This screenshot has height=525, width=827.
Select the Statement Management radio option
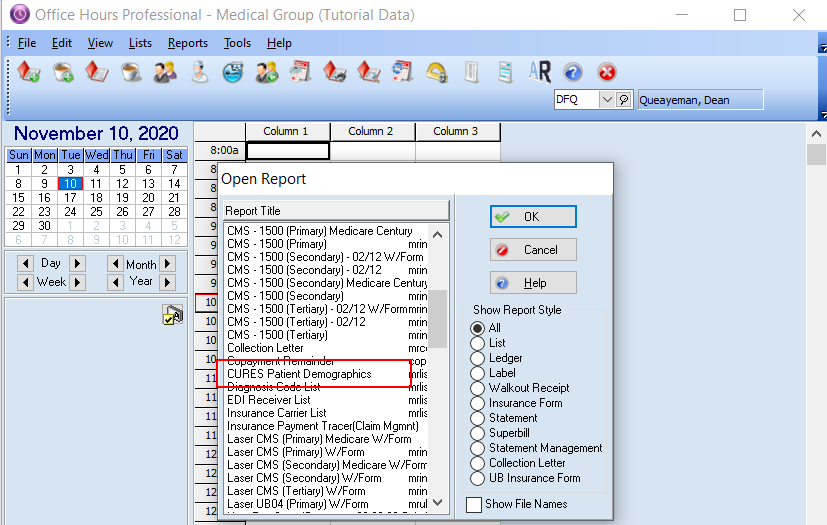click(x=477, y=448)
